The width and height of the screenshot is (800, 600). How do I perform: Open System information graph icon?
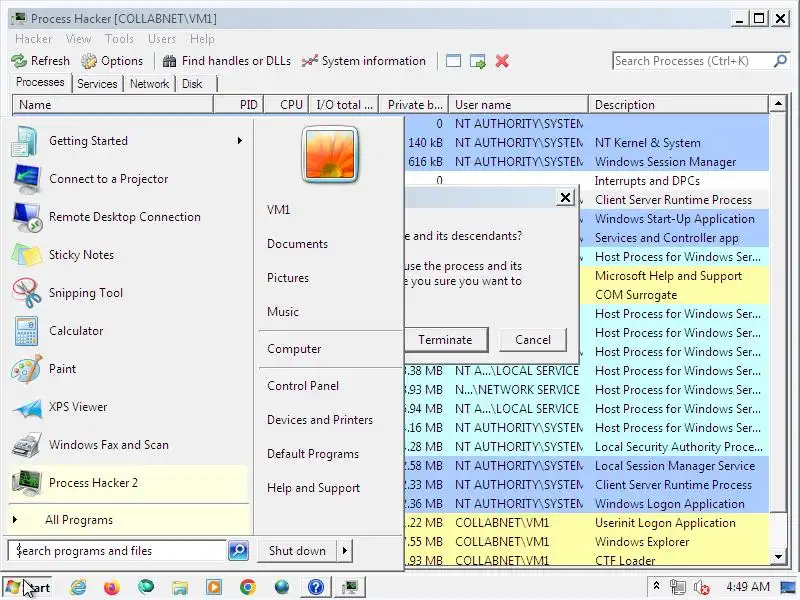310,61
